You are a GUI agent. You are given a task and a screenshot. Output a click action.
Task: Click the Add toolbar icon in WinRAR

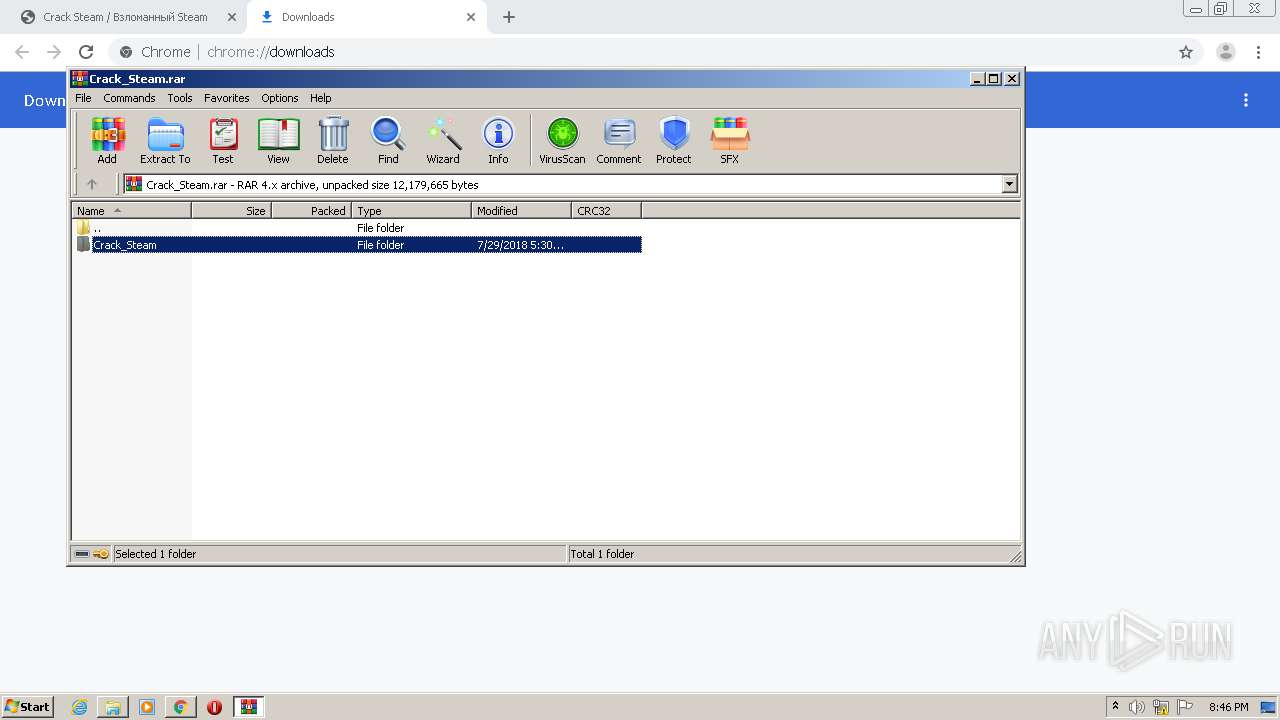coord(107,140)
